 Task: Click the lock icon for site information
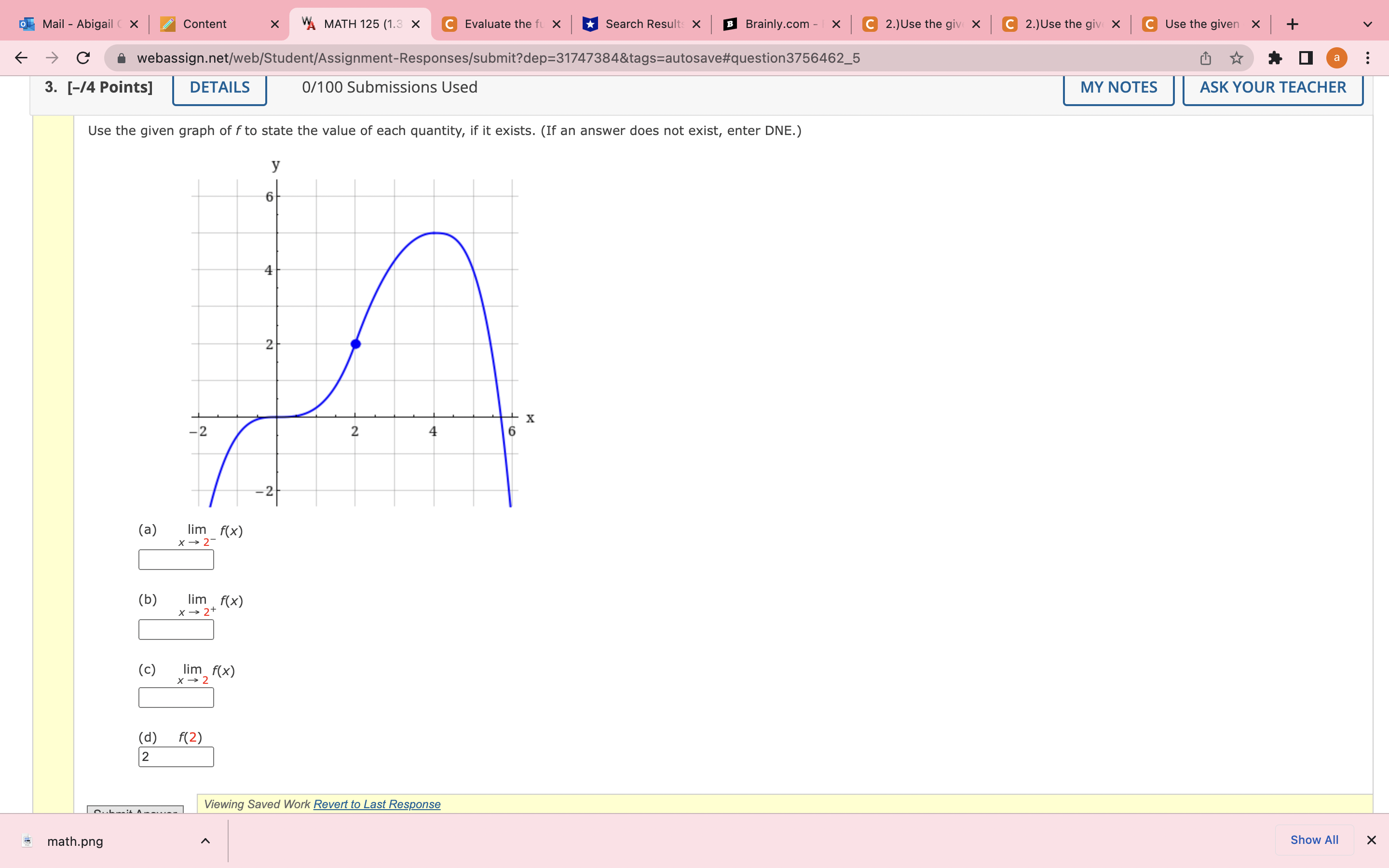coord(121,57)
